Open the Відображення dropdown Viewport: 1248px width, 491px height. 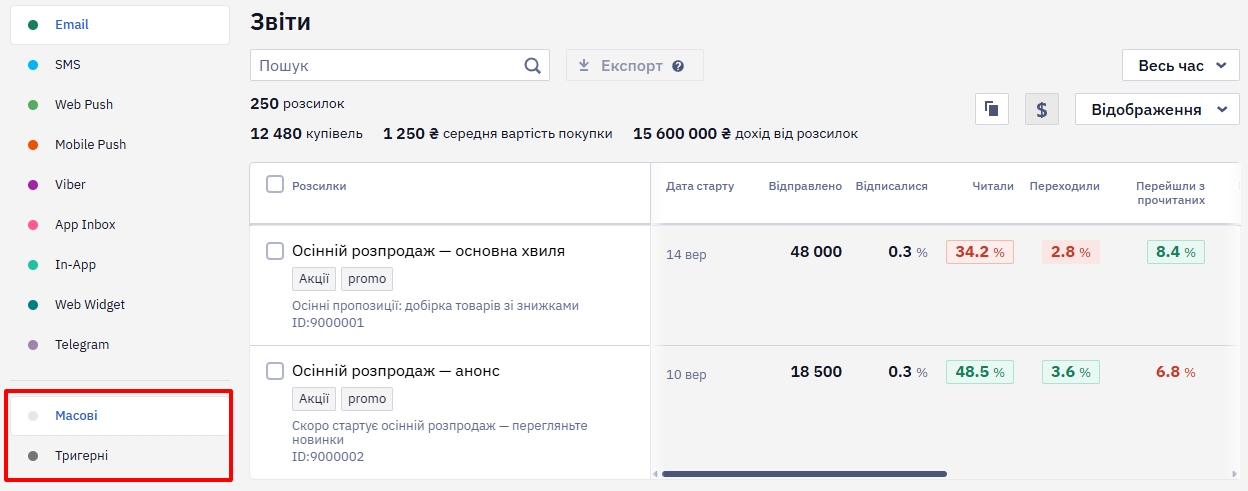(1157, 109)
